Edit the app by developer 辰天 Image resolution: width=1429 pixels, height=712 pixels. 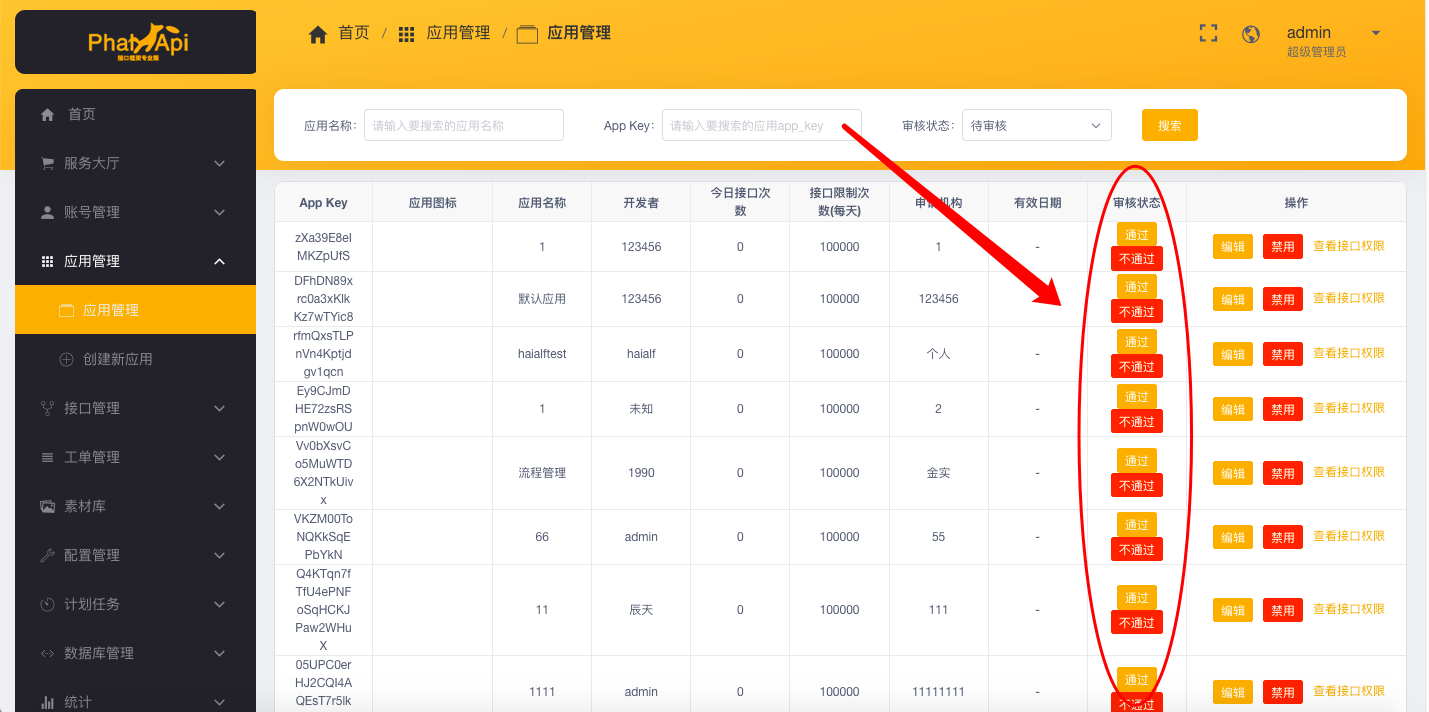[1233, 610]
